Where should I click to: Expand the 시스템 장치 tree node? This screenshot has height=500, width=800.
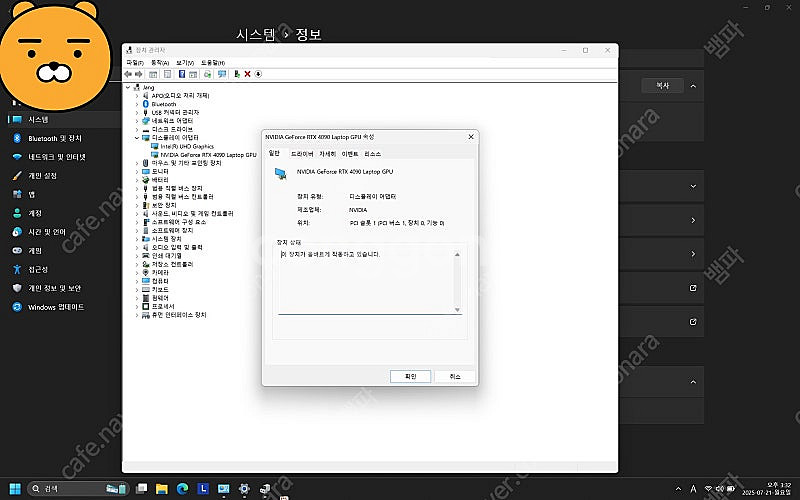(x=137, y=239)
